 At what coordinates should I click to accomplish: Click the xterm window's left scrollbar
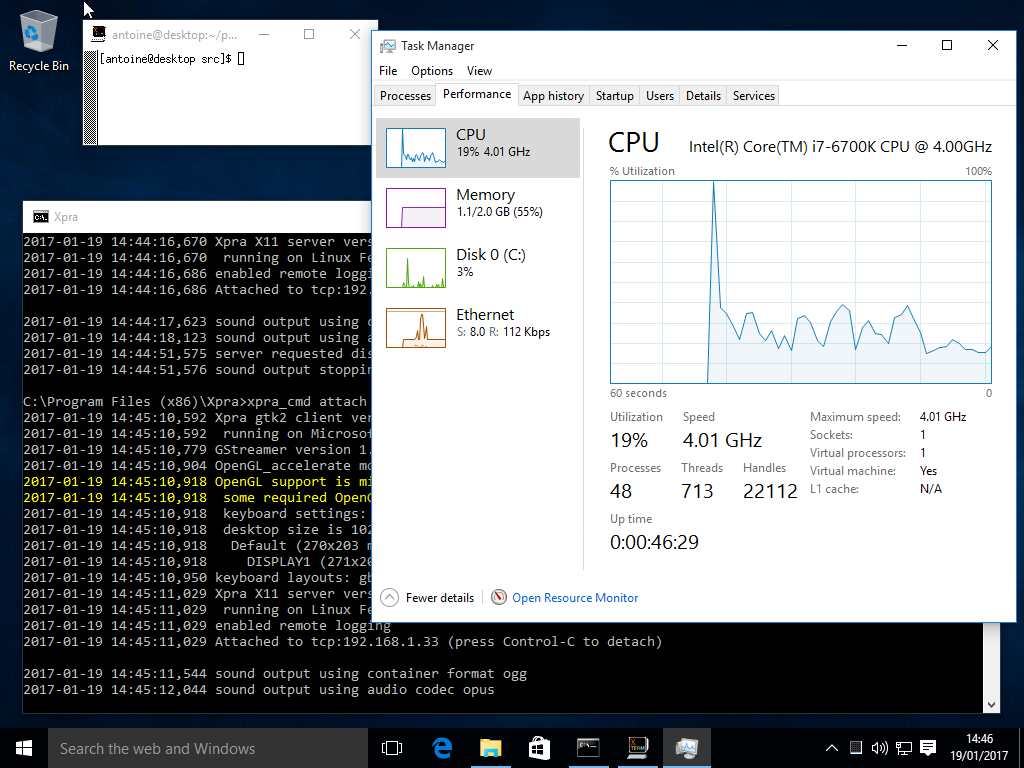91,97
